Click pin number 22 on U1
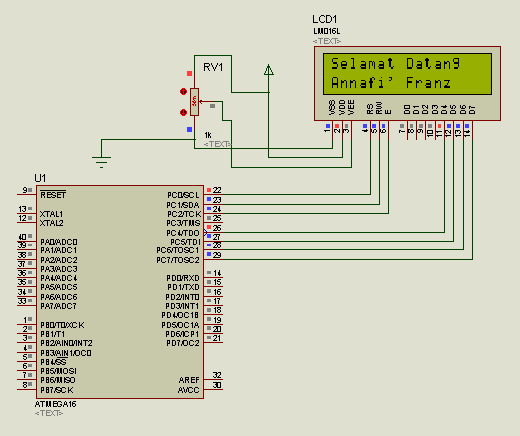This screenshot has width=520, height=436. pos(217,190)
